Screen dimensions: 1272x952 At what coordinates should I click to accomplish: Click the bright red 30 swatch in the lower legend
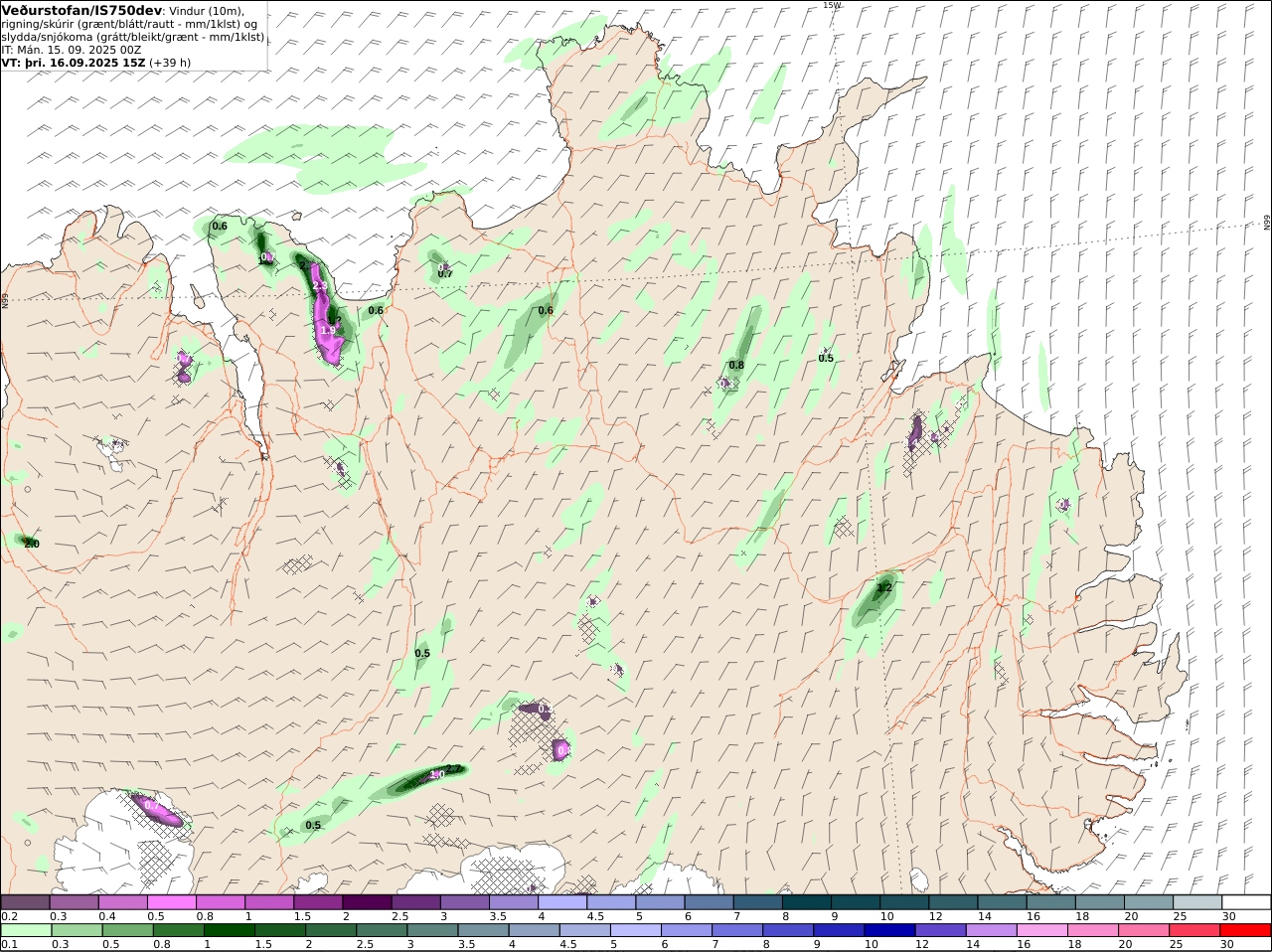[1246, 930]
